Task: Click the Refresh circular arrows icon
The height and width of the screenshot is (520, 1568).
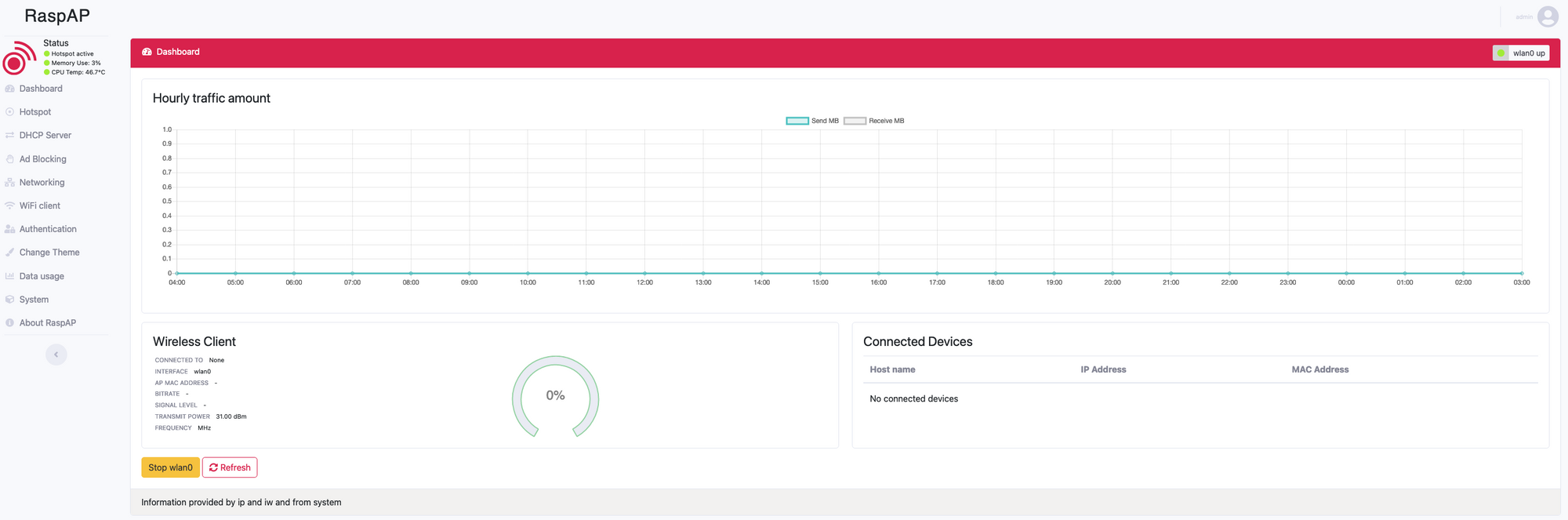Action: coord(213,467)
